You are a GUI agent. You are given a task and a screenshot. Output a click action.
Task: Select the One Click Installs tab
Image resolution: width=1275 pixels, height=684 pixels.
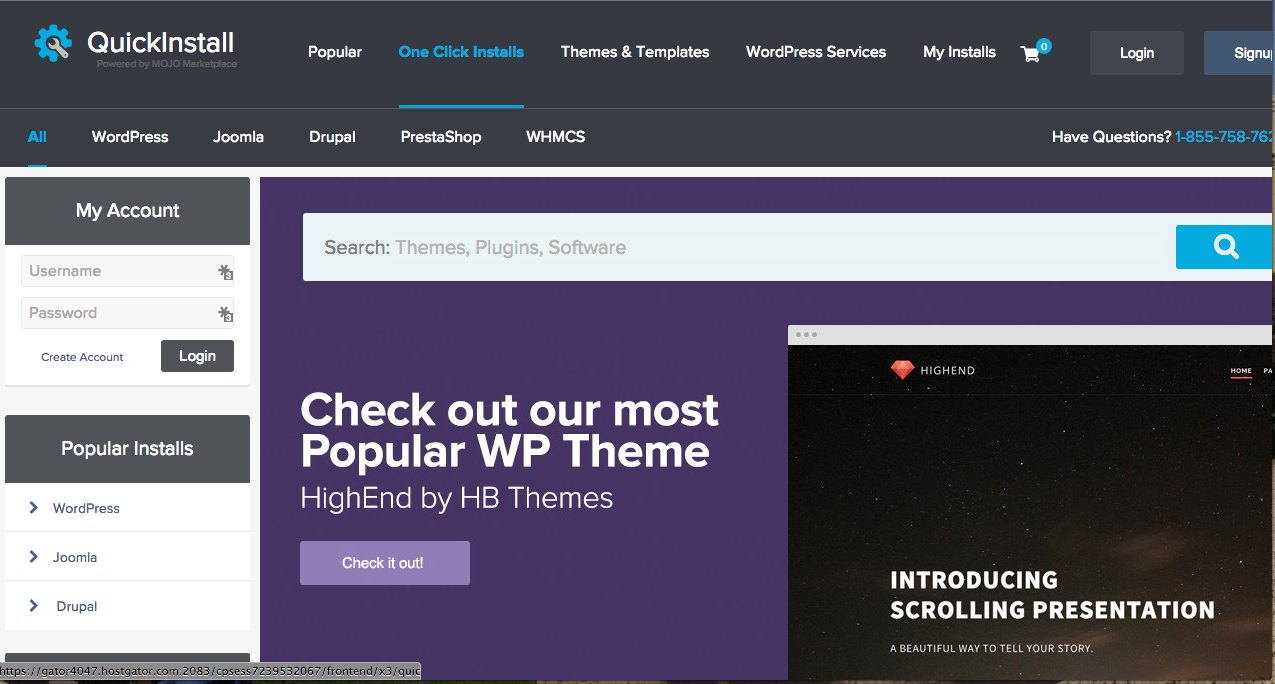click(x=461, y=52)
